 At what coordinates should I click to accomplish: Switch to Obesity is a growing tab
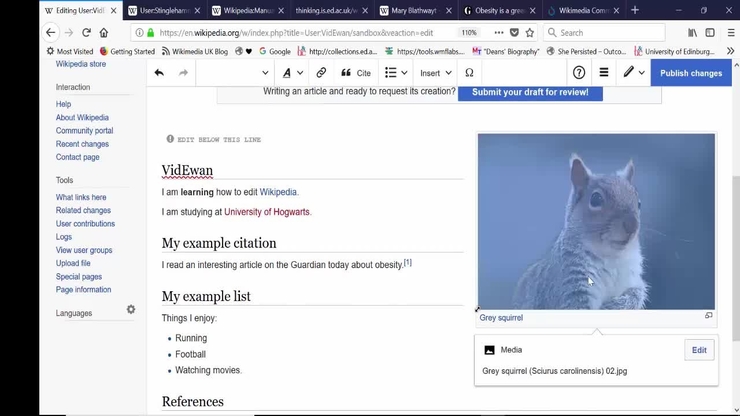pyautogui.click(x=499, y=10)
